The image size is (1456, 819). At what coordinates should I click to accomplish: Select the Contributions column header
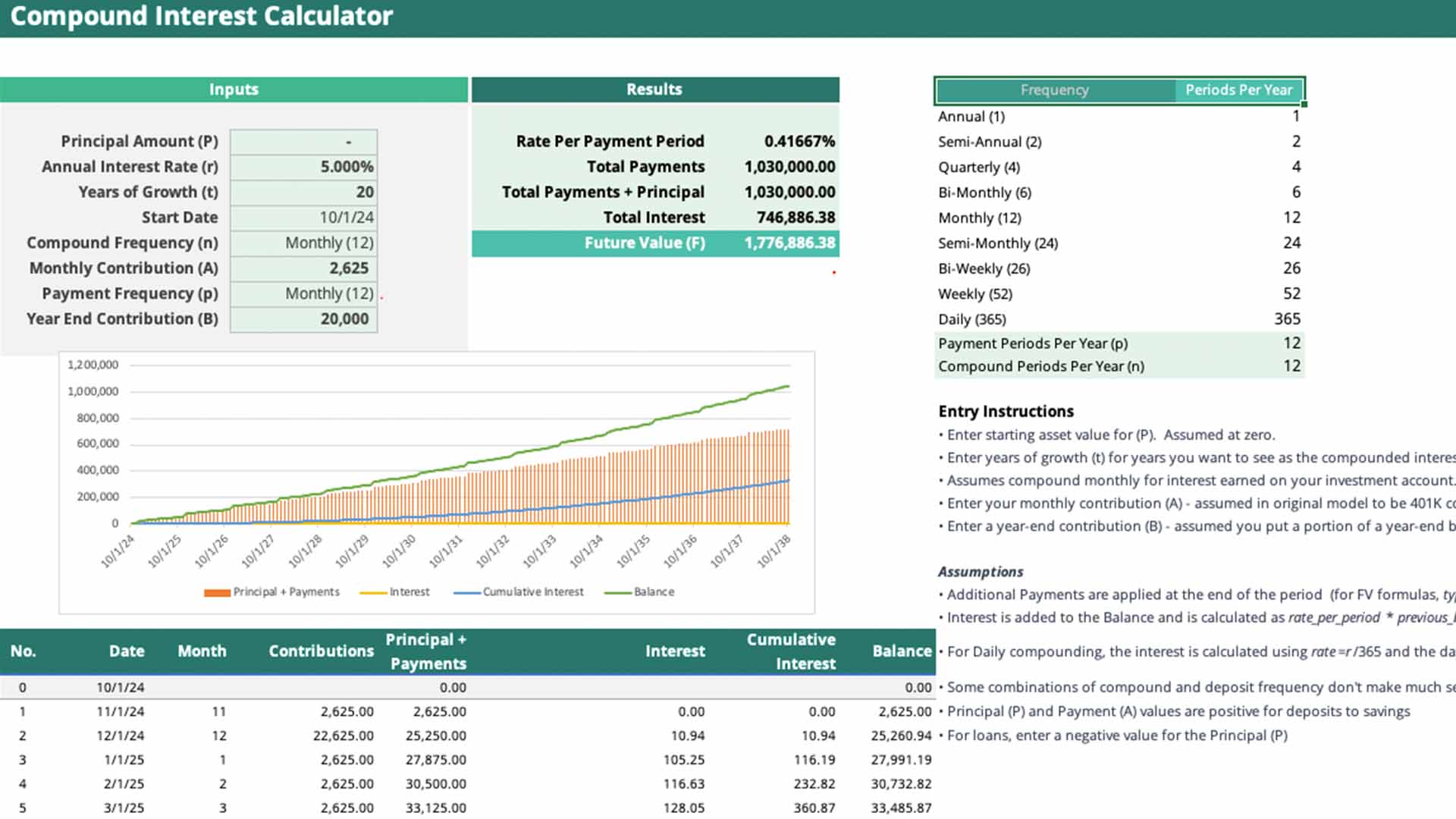pyautogui.click(x=321, y=651)
